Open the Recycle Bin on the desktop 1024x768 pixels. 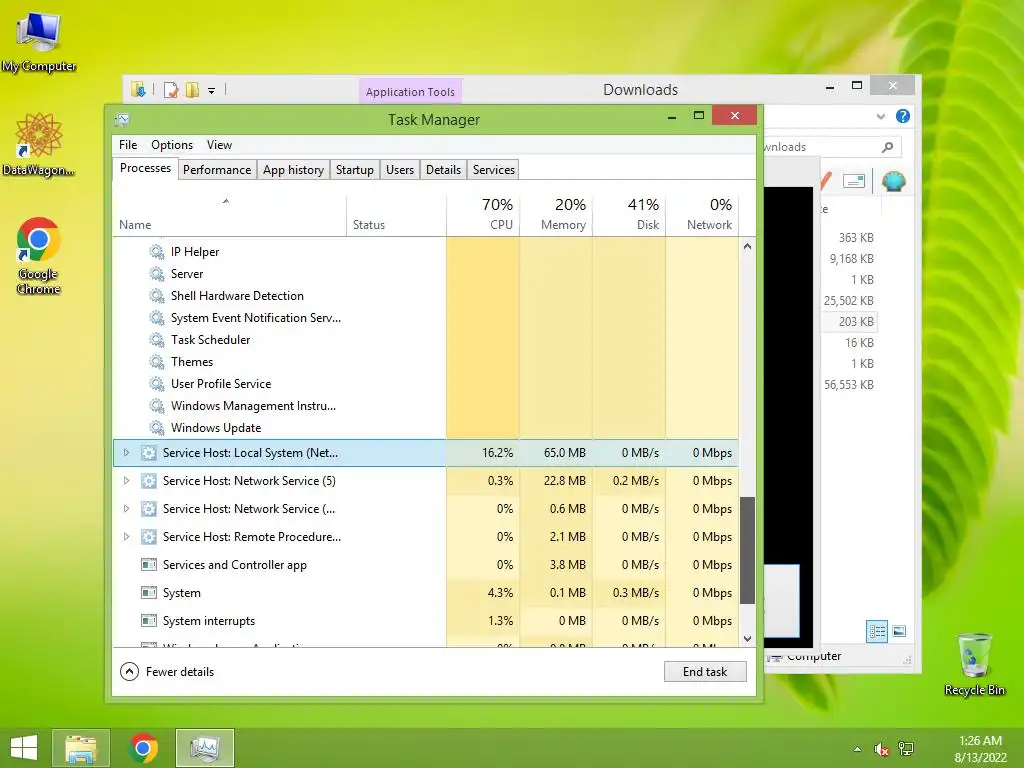(974, 664)
